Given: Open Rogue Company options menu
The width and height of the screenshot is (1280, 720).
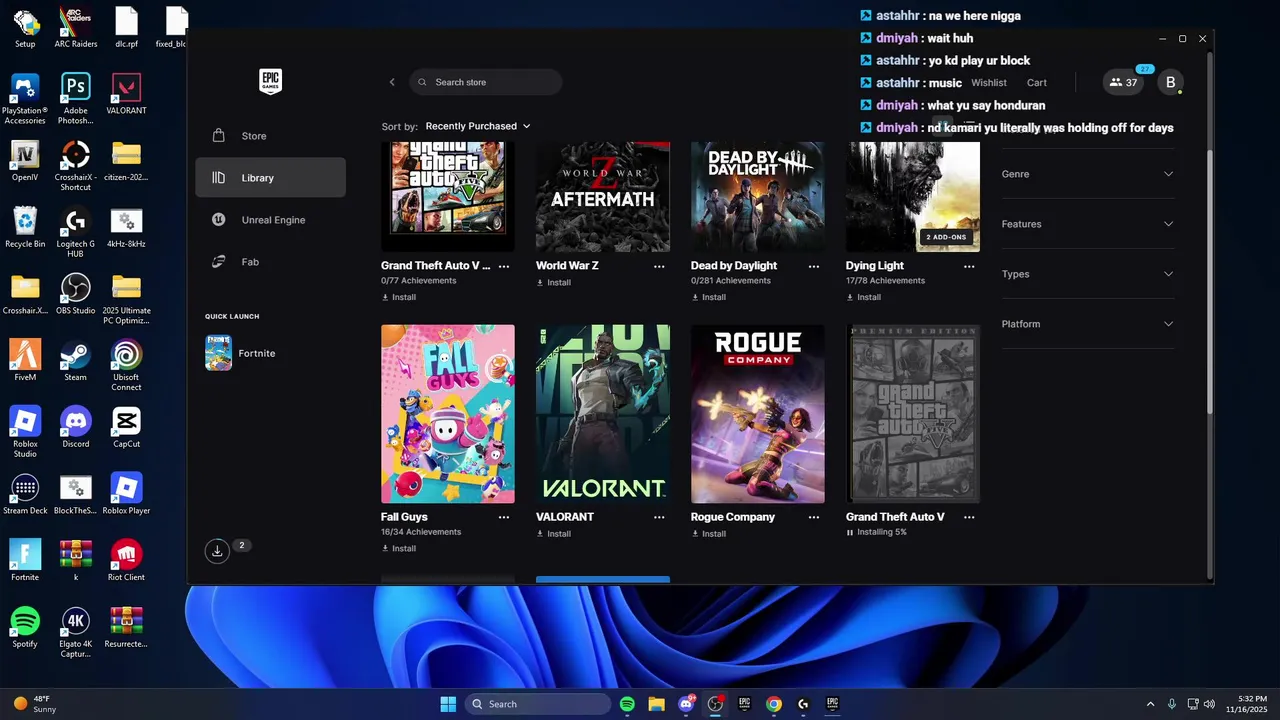Looking at the screenshot, I should pos(814,518).
